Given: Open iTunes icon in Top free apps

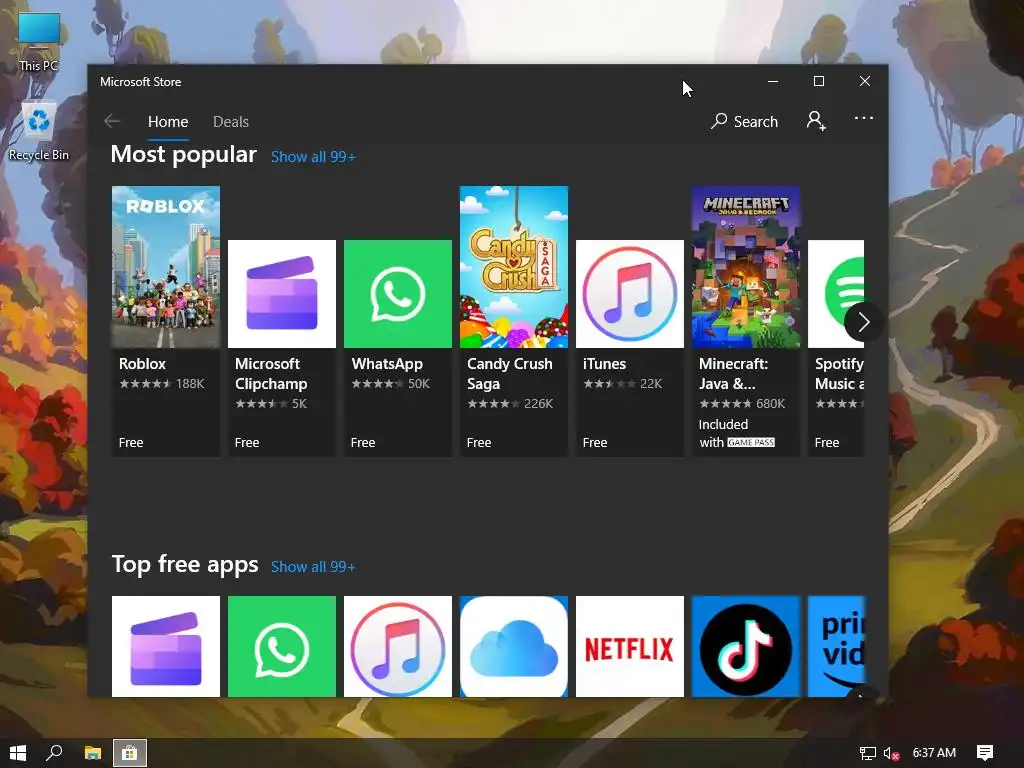Looking at the screenshot, I should [398, 647].
